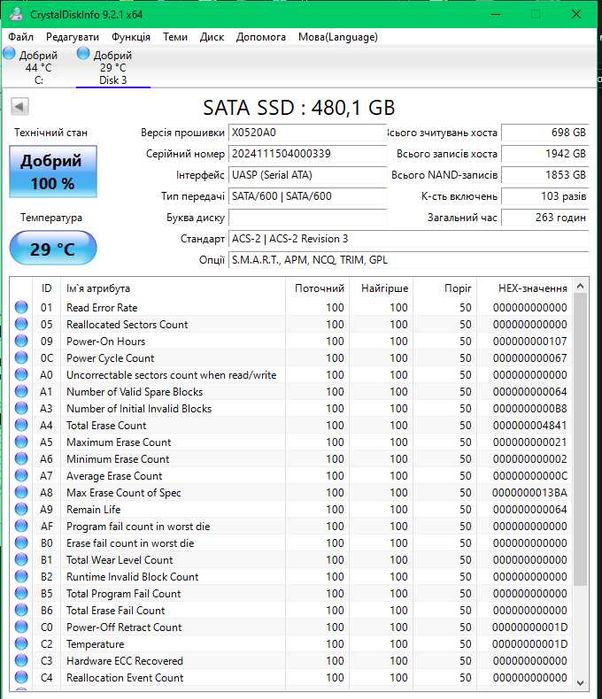Click status icon for Number of Initial Invalid Blocks
Viewport: 602px width, 699px height.
point(21,408)
